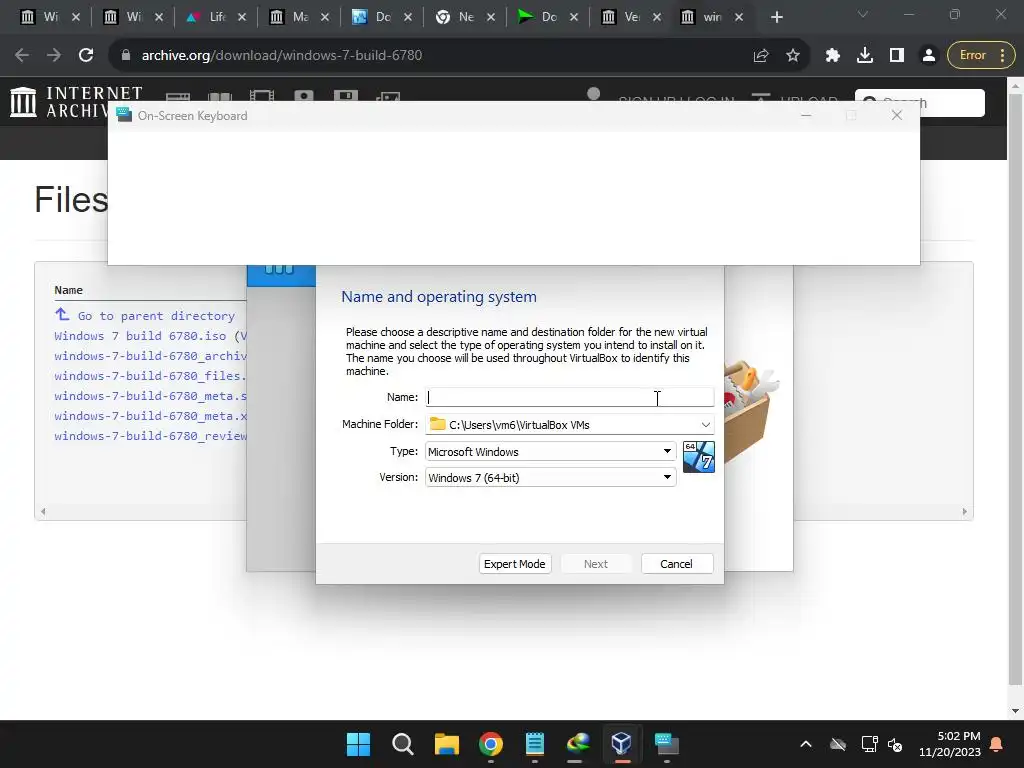1024x768 pixels.
Task: Close the Life tab
Action: pyautogui.click(x=242, y=18)
